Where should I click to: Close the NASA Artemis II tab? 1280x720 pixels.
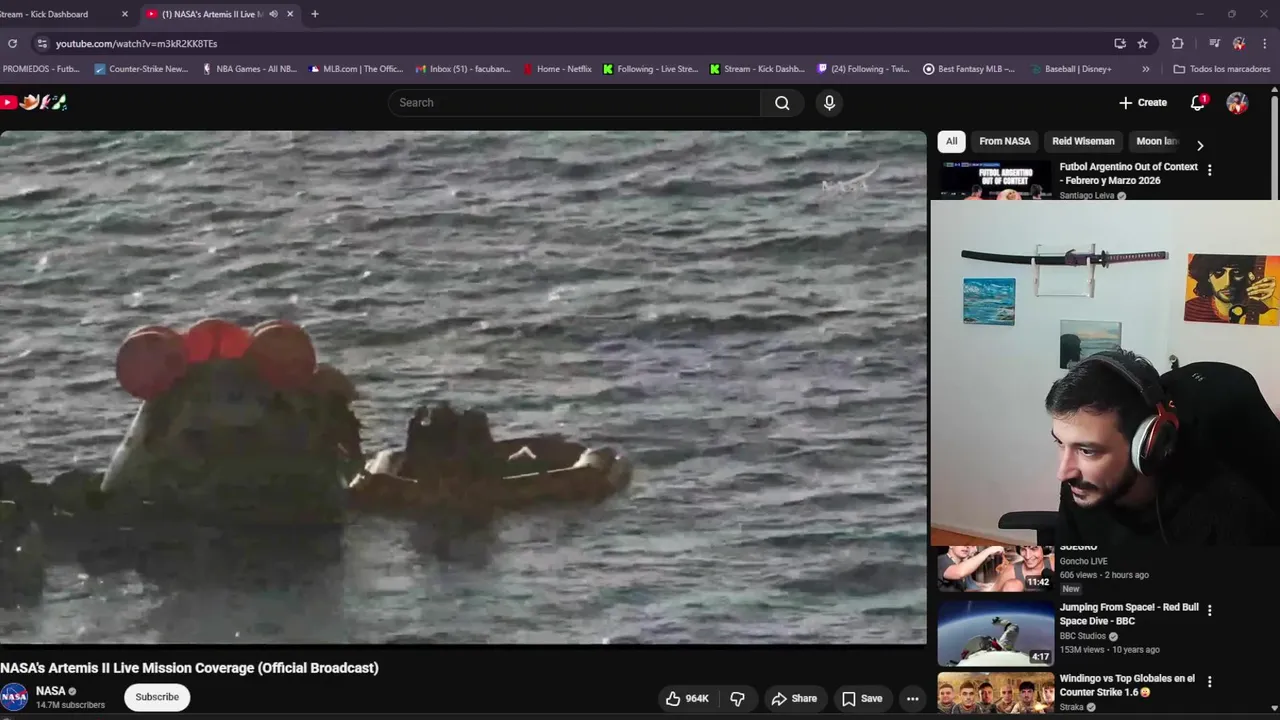point(290,14)
